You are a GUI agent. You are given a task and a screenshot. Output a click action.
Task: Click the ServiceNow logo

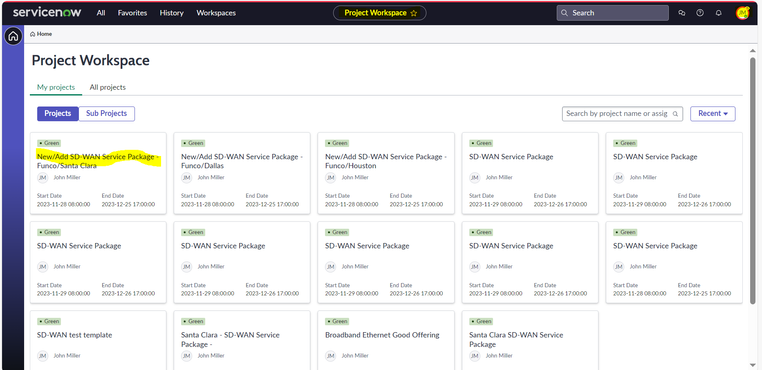pyautogui.click(x=47, y=13)
